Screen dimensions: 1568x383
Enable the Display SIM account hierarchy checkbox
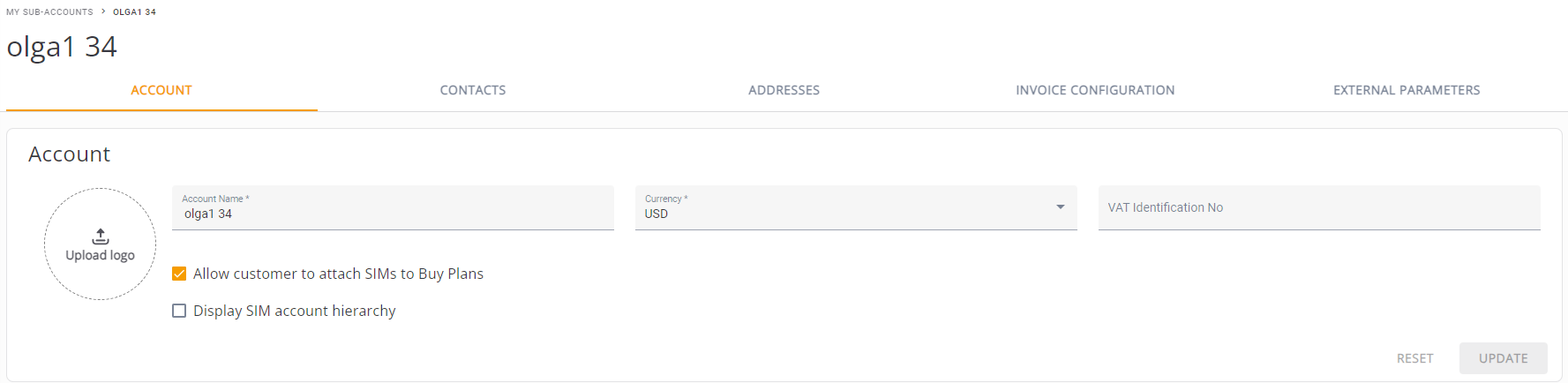pos(179,311)
